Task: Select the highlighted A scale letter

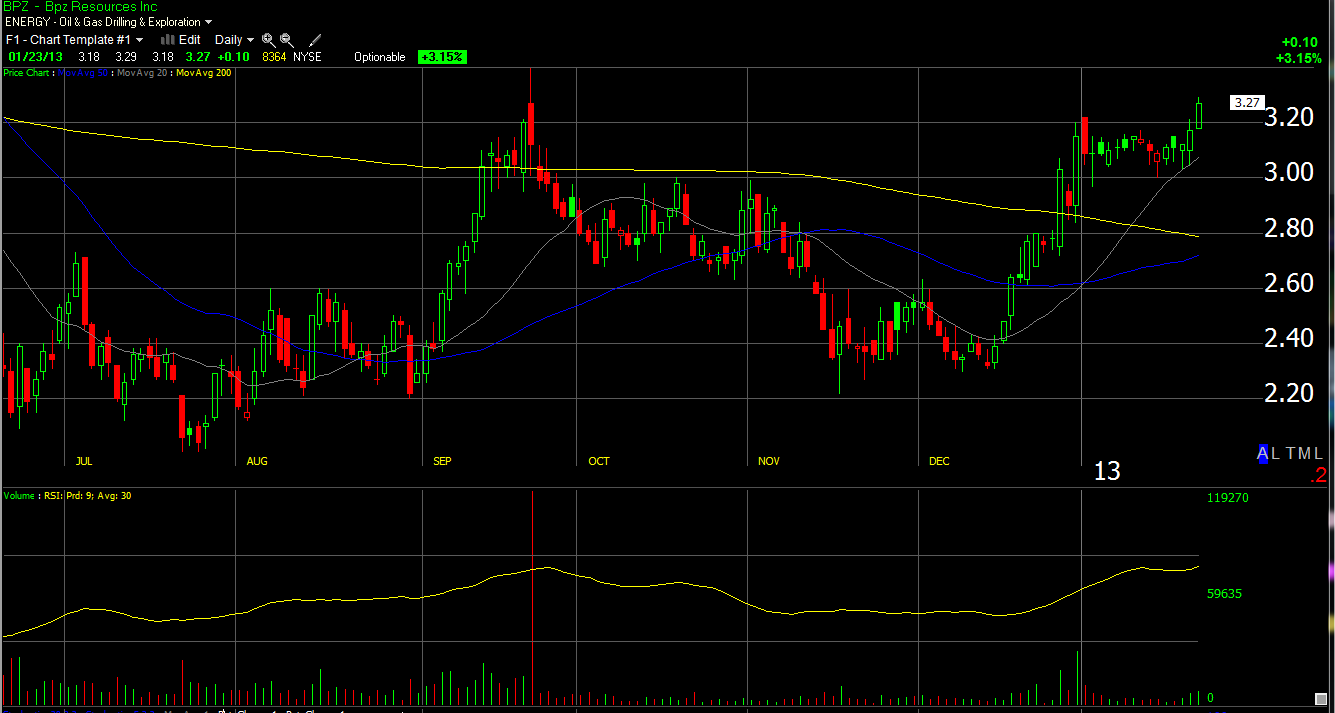Action: (1263, 454)
